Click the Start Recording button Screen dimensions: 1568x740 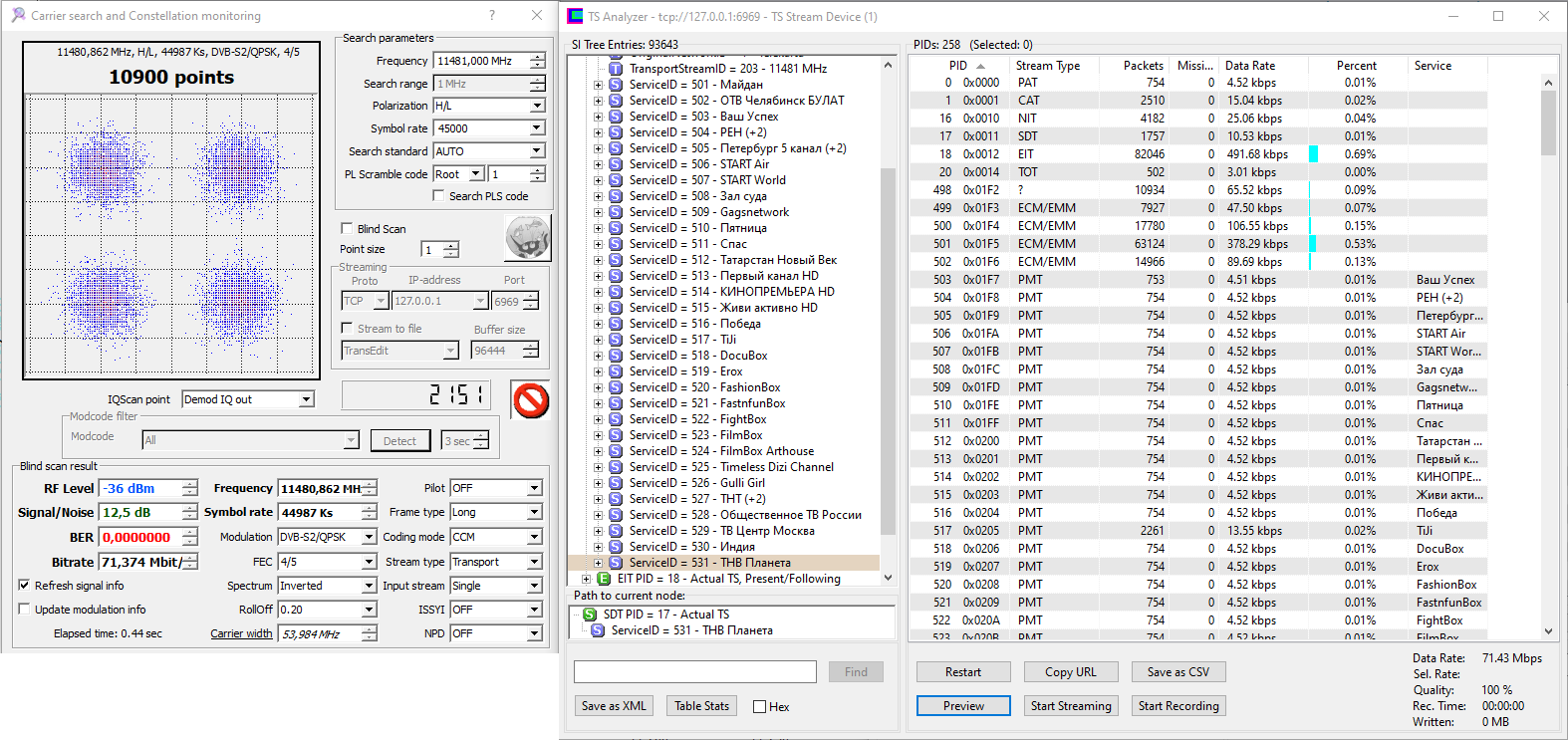(x=1178, y=706)
